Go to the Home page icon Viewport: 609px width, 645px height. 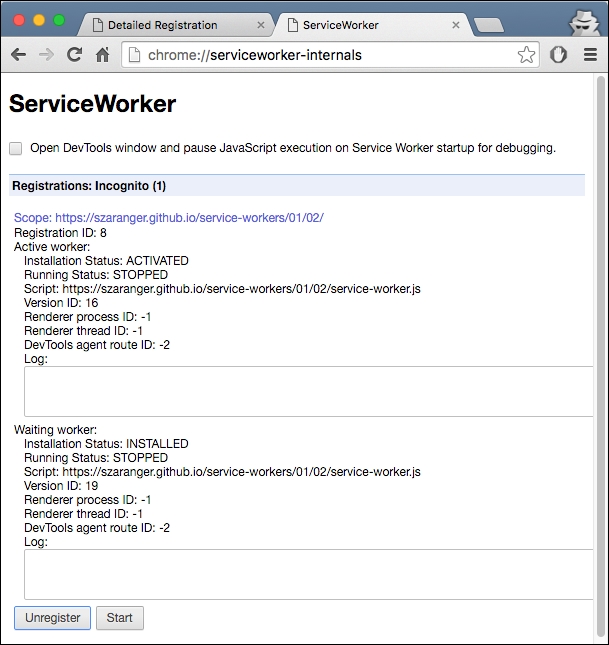pyautogui.click(x=102, y=55)
